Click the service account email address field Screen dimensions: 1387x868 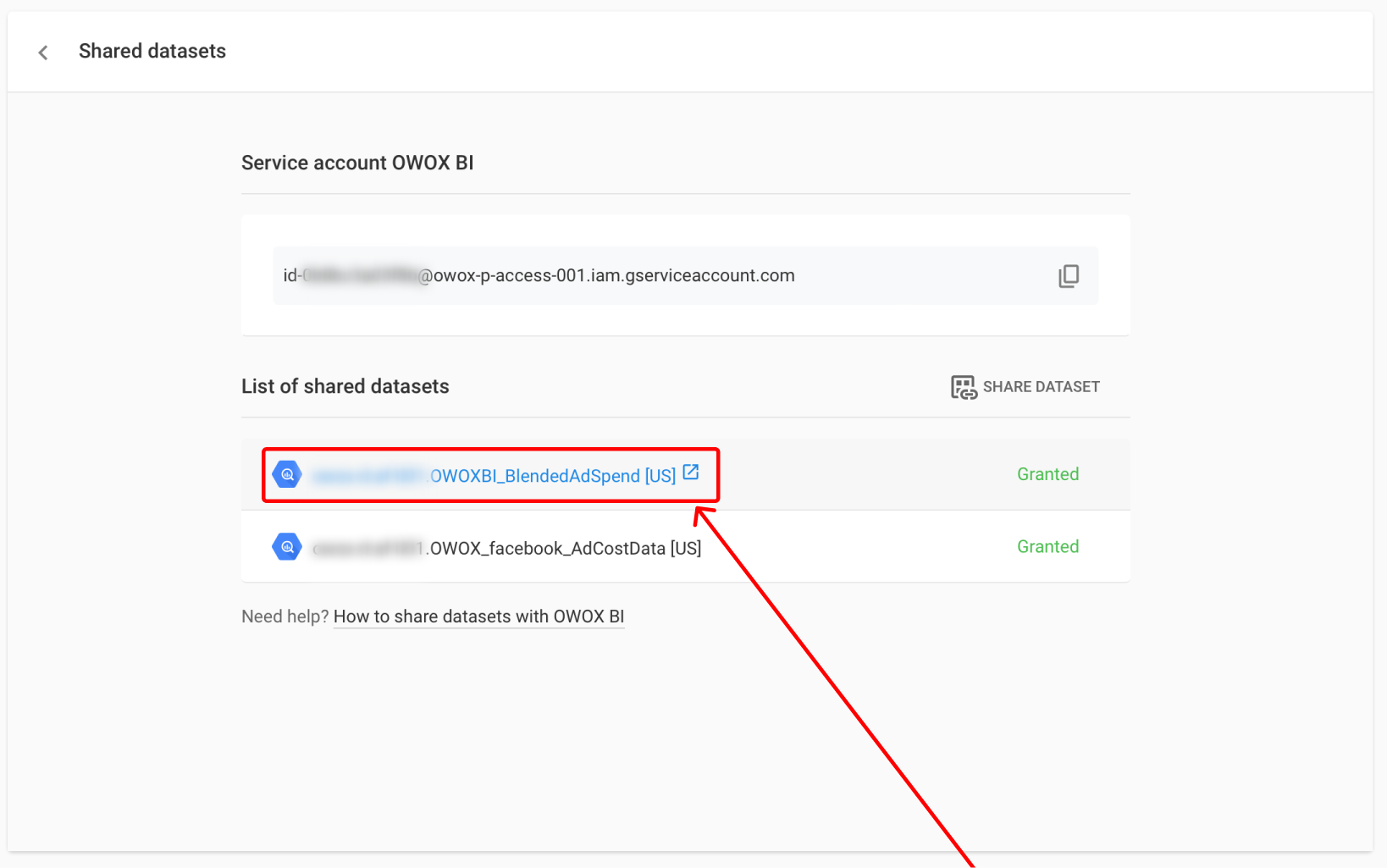(685, 275)
